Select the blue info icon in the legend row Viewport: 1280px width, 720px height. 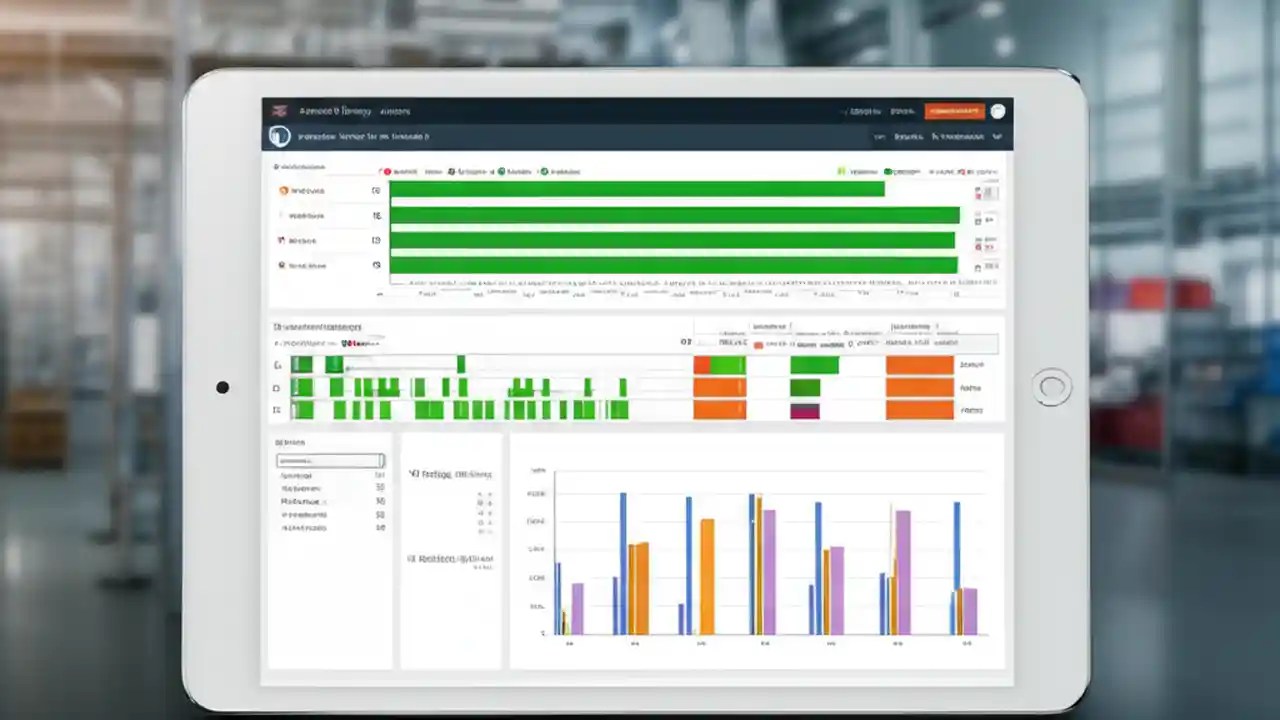[x=451, y=171]
